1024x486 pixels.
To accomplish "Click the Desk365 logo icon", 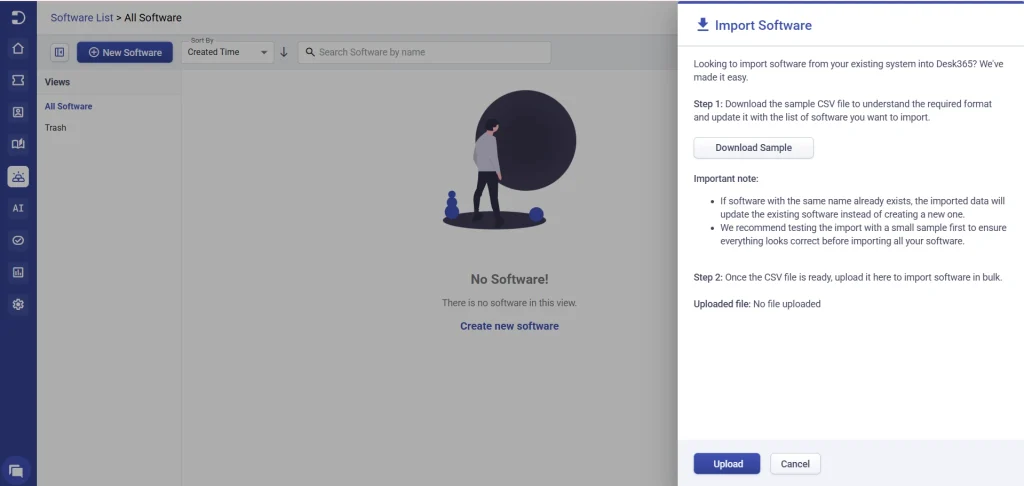I will click(18, 17).
